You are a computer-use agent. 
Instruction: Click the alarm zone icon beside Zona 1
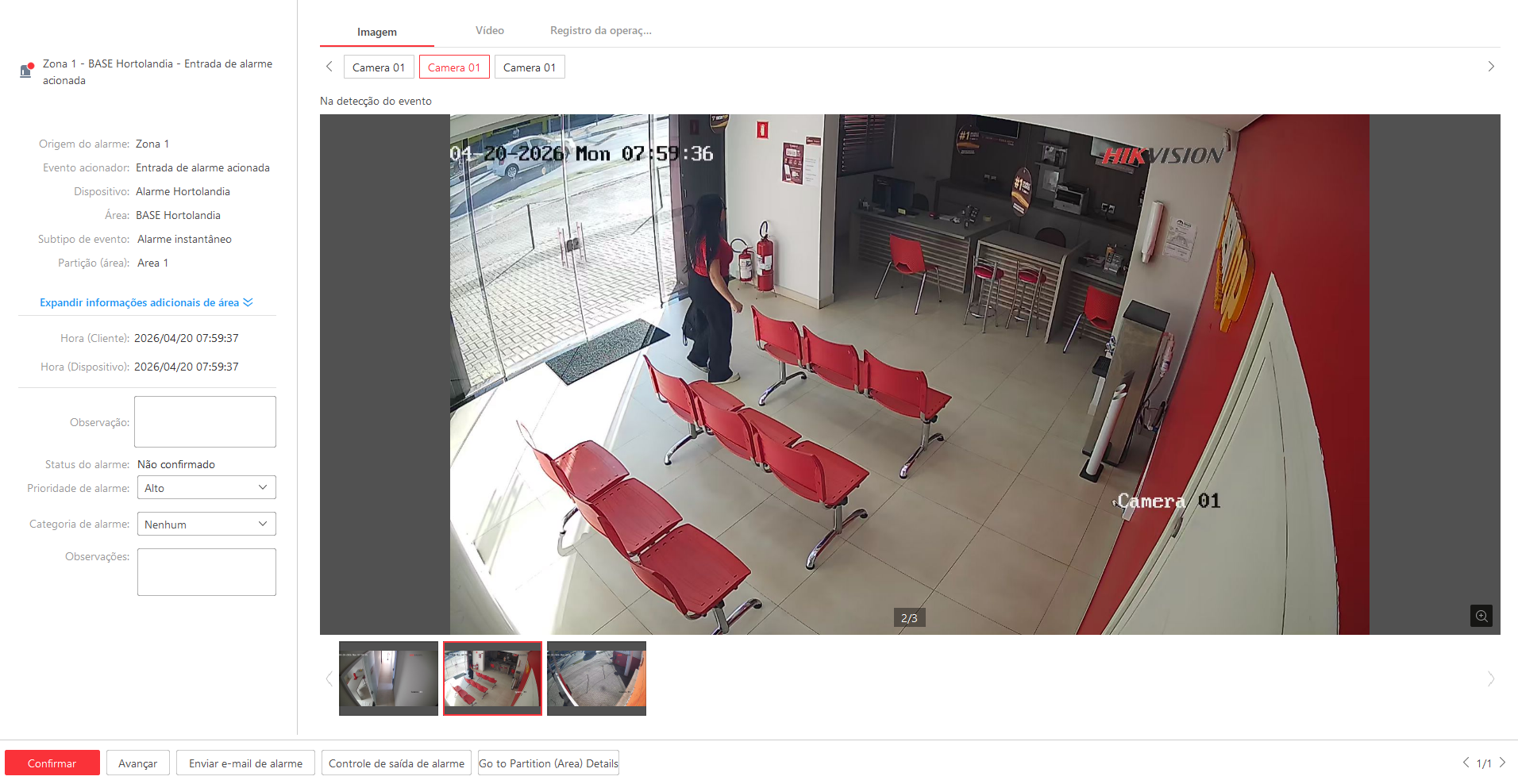[x=26, y=71]
